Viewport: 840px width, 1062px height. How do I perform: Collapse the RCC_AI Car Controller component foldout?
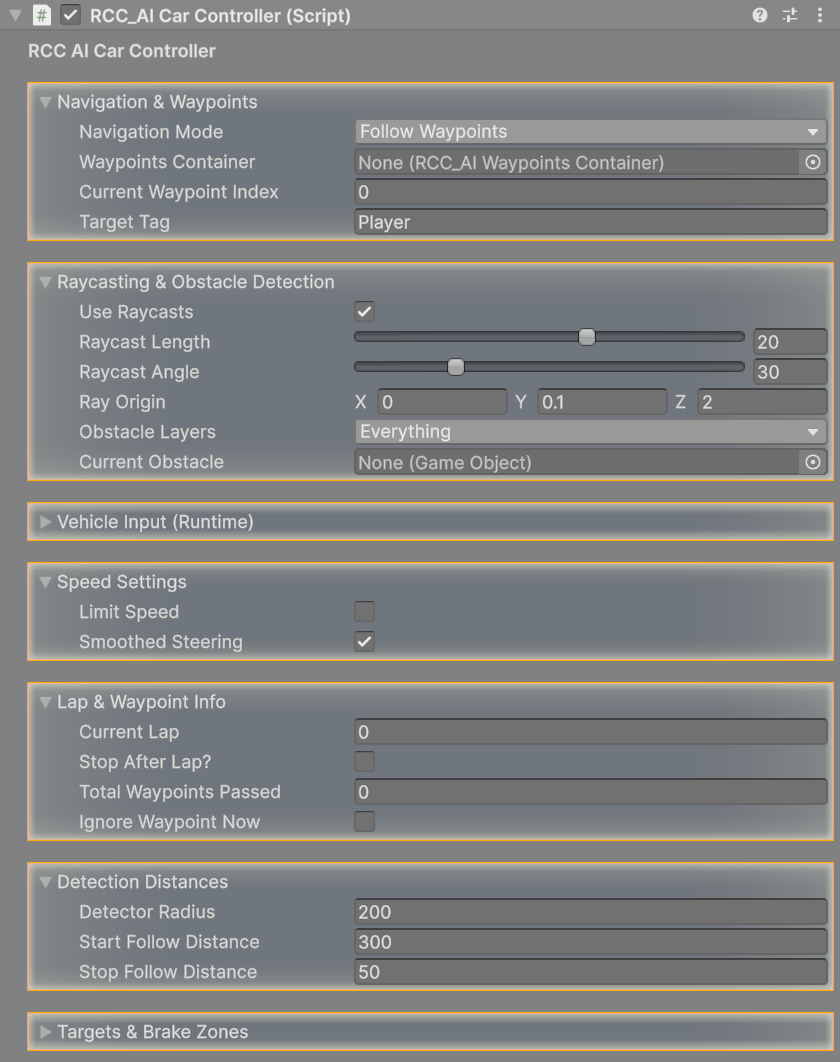click(x=15, y=15)
